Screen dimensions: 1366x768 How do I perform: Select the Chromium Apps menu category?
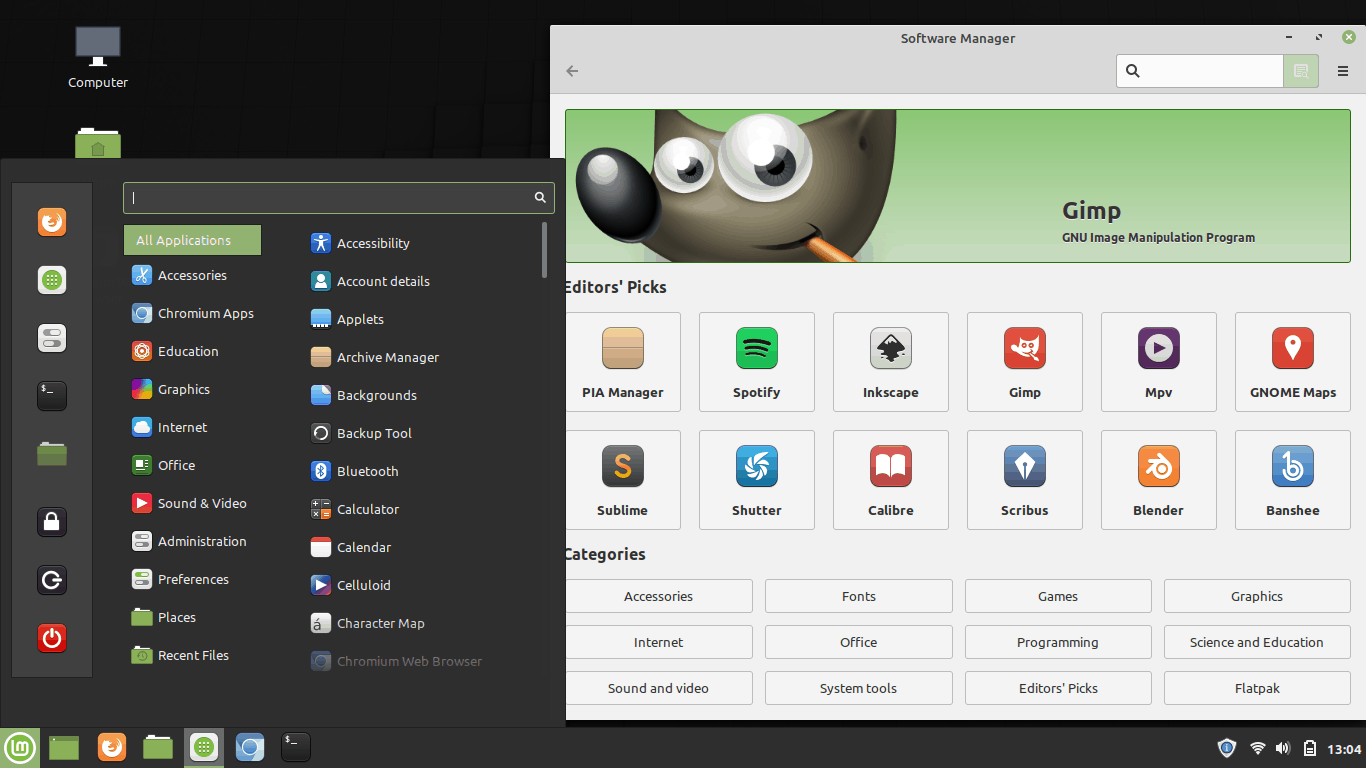[x=192, y=313]
